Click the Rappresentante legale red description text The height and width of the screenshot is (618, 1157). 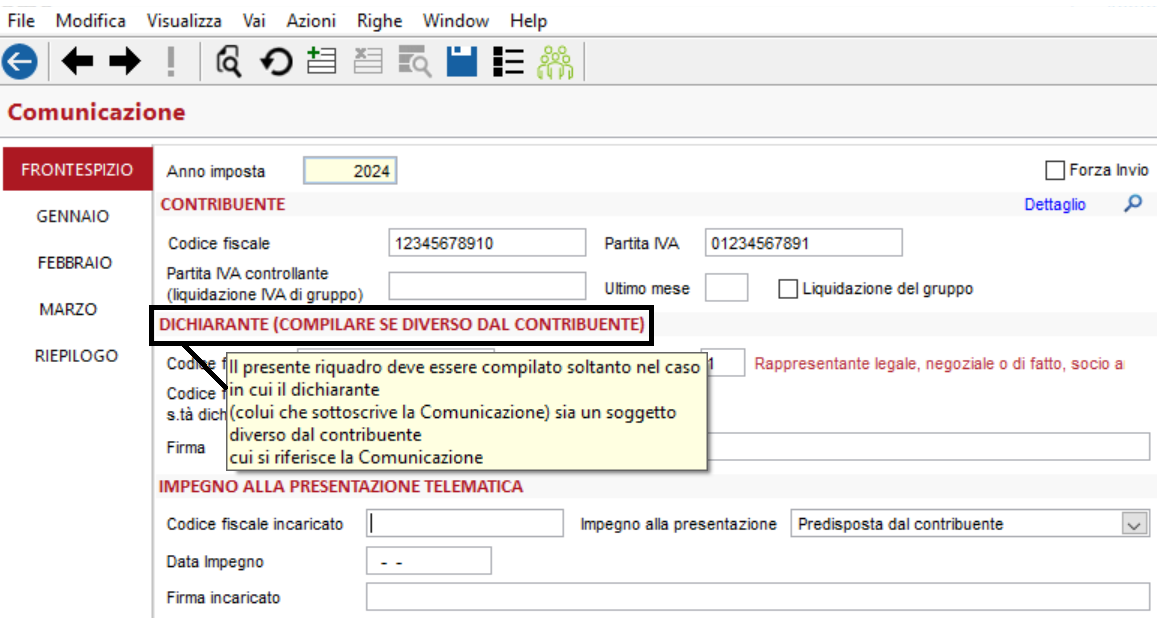click(x=939, y=364)
